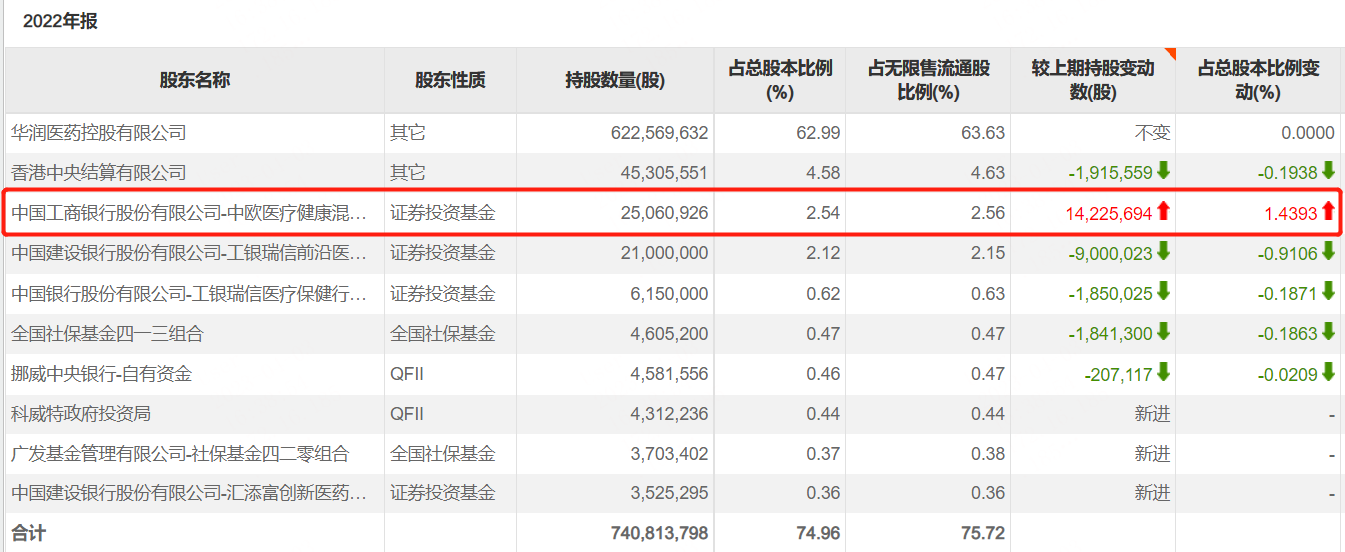Click the orange corner marker on 较上期持股变动数 header

click(x=1171, y=52)
